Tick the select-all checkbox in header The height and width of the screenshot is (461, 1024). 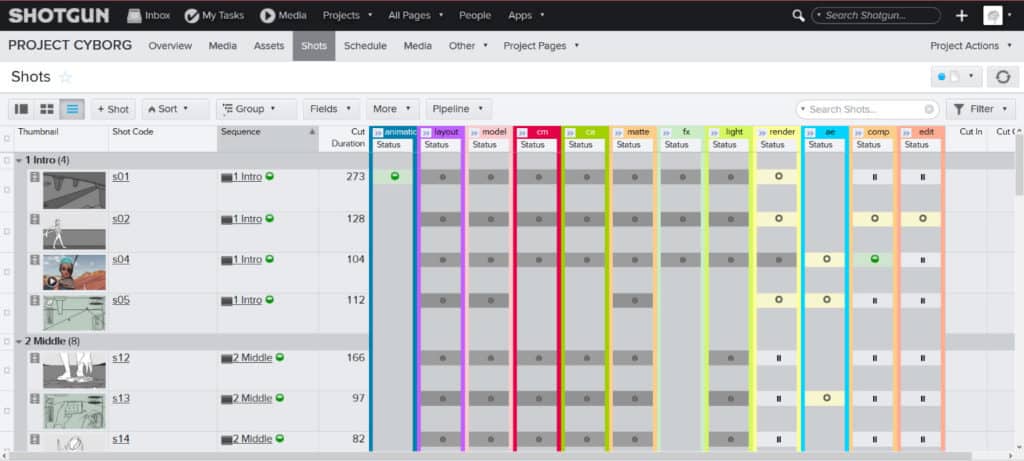(x=7, y=138)
